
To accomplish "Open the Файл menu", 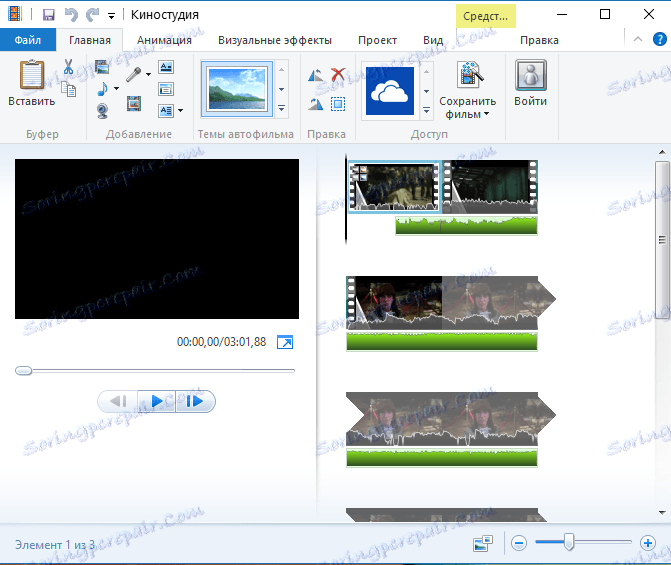I will (x=28, y=40).
